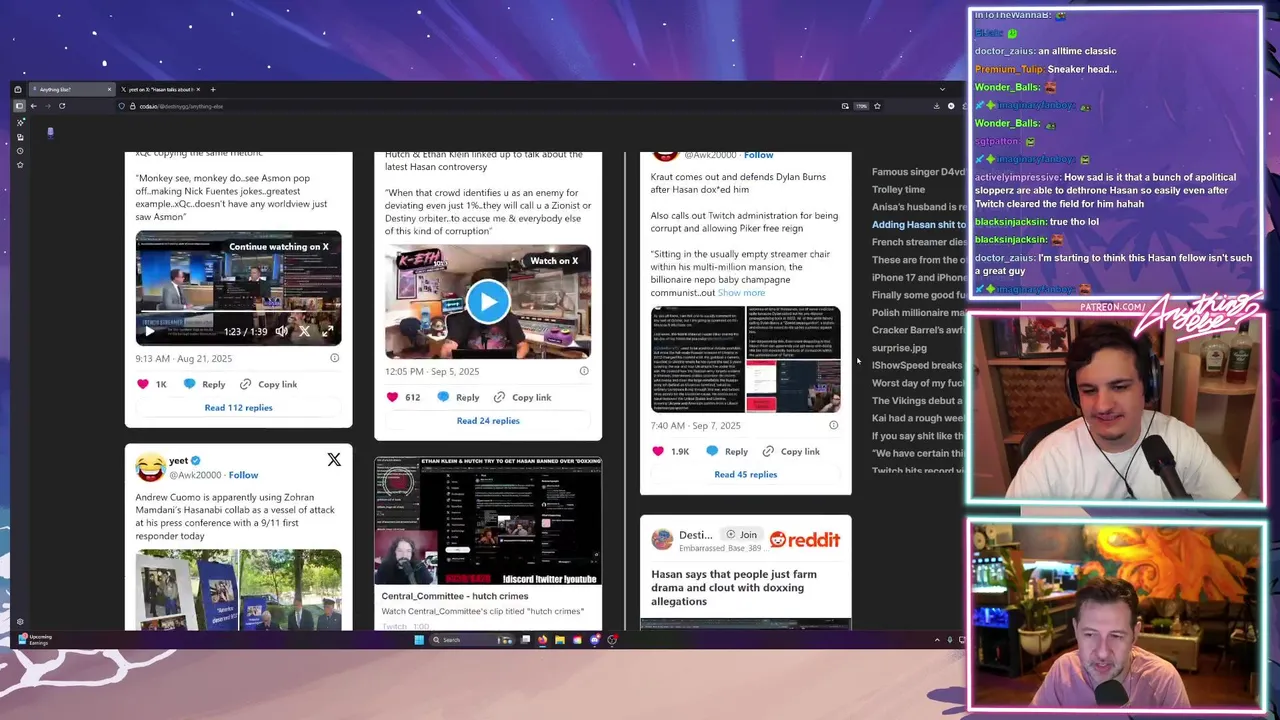Click the 1:23 / 1:39 video time

[245, 331]
